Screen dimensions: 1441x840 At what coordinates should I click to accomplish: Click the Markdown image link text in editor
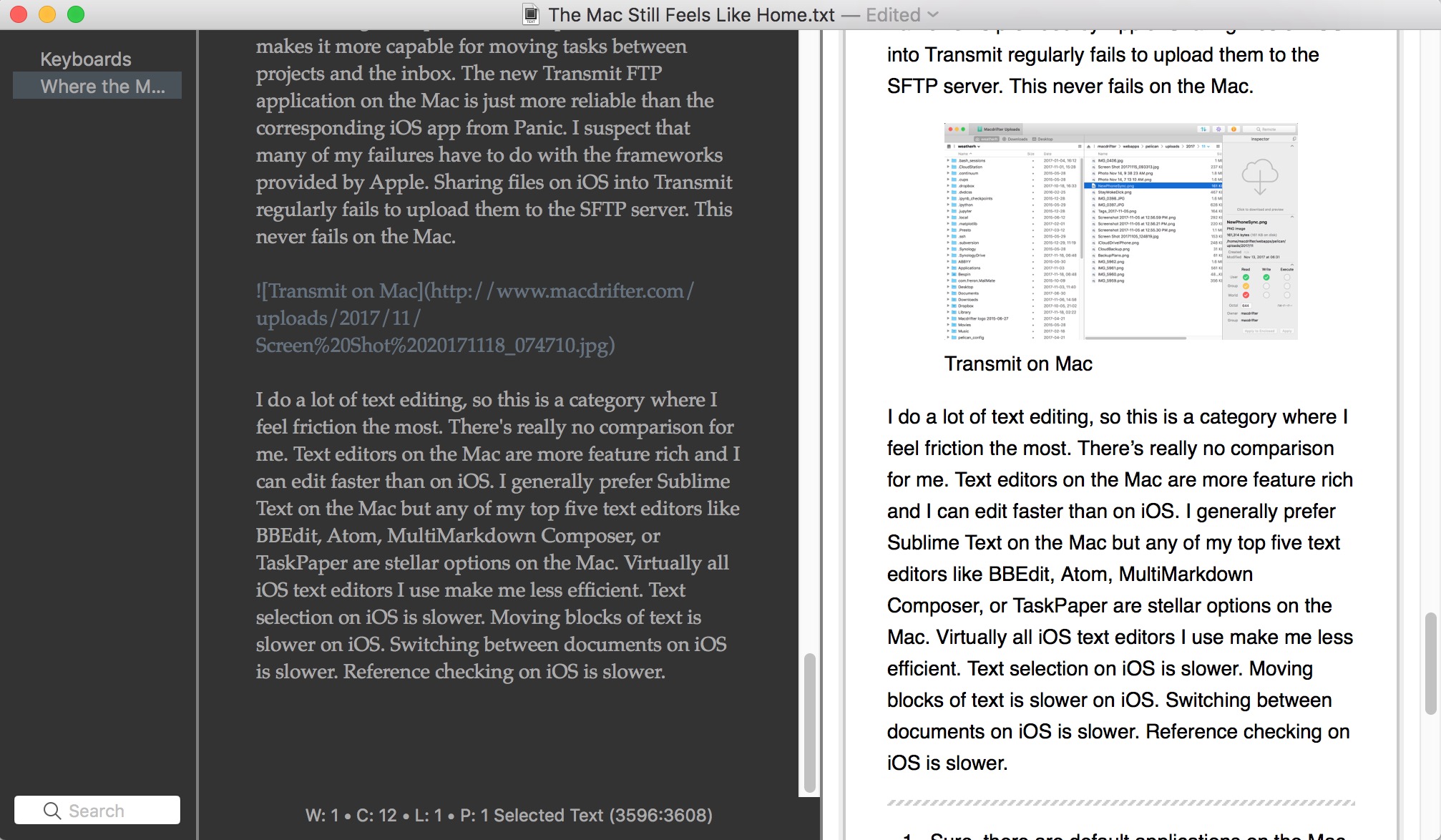point(474,318)
